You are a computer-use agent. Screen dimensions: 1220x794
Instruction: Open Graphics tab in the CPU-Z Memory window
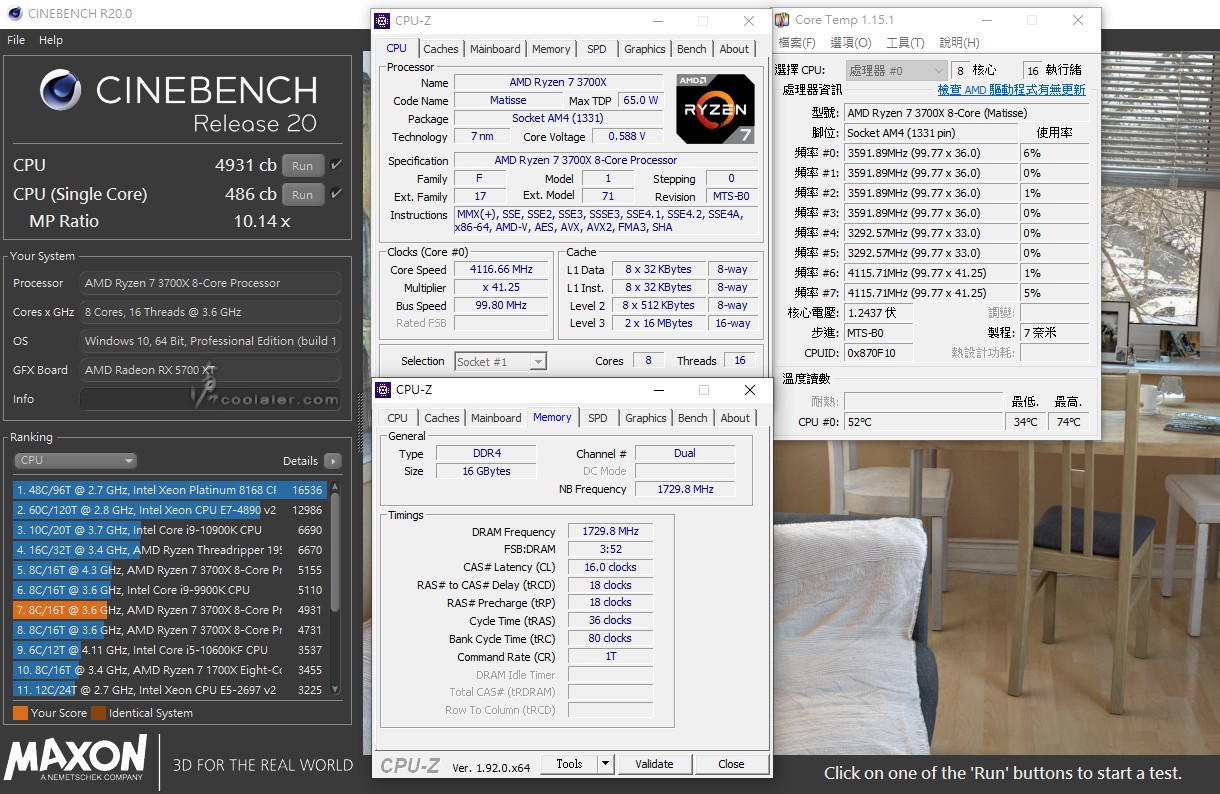[646, 418]
